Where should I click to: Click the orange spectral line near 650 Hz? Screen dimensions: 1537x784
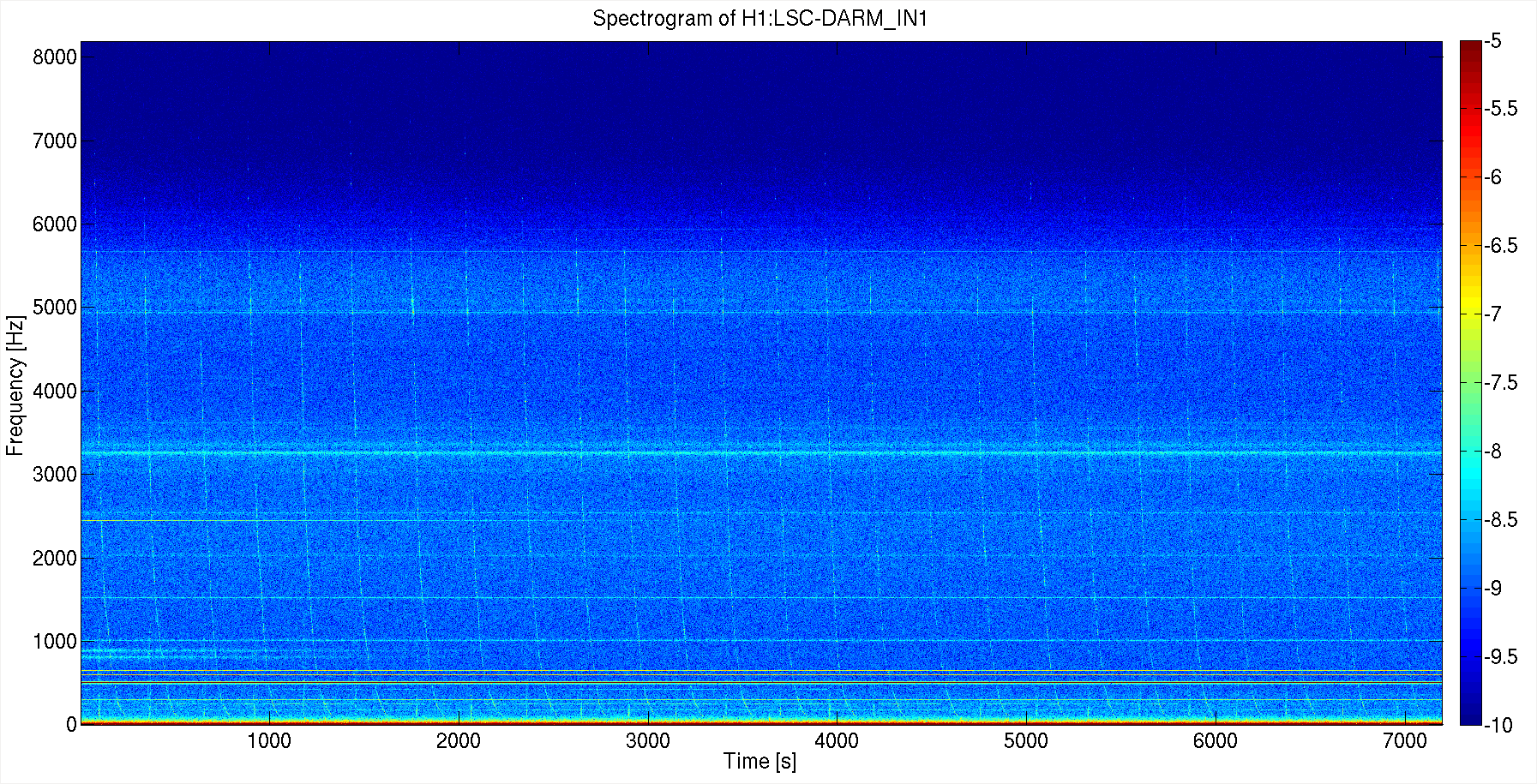(761, 670)
